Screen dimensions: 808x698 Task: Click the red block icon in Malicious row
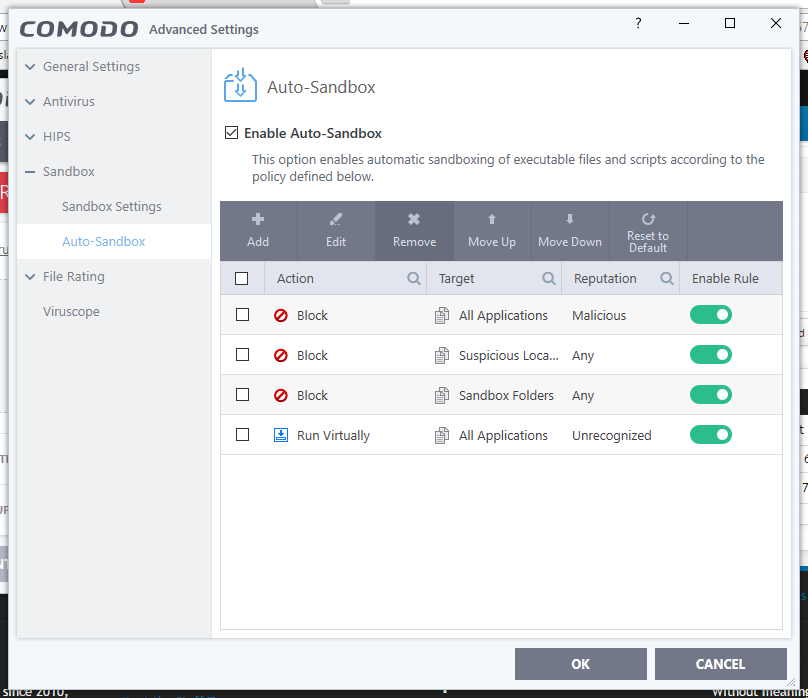click(x=281, y=315)
